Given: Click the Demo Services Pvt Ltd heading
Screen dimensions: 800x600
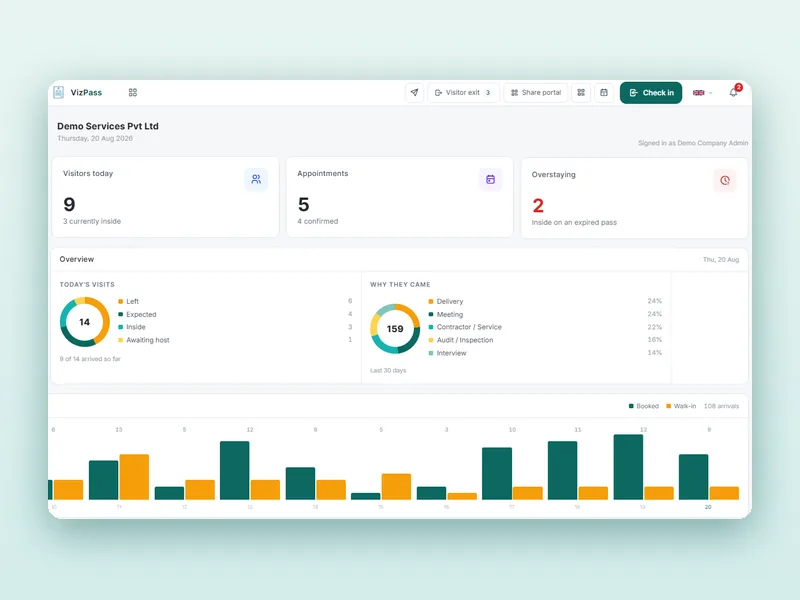Looking at the screenshot, I should [x=108, y=126].
